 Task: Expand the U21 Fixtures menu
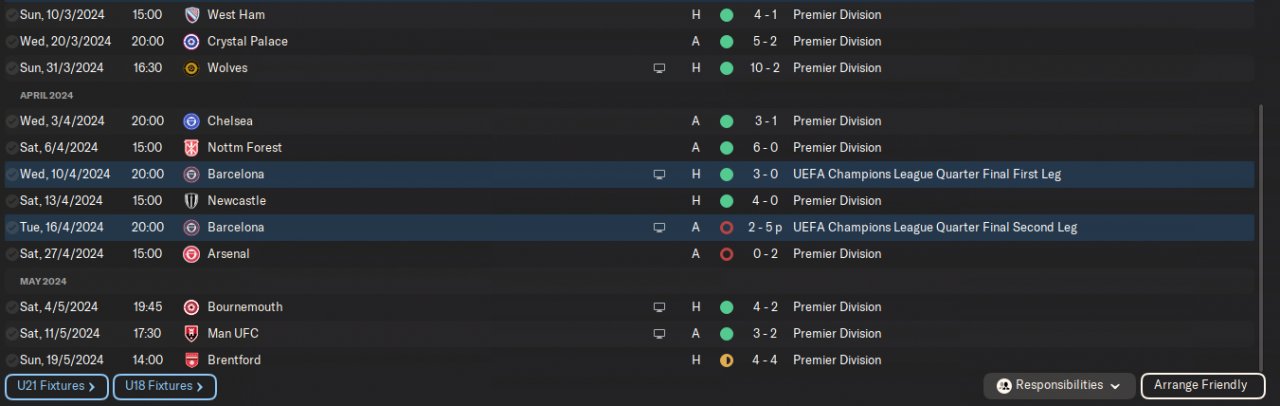[x=57, y=386]
